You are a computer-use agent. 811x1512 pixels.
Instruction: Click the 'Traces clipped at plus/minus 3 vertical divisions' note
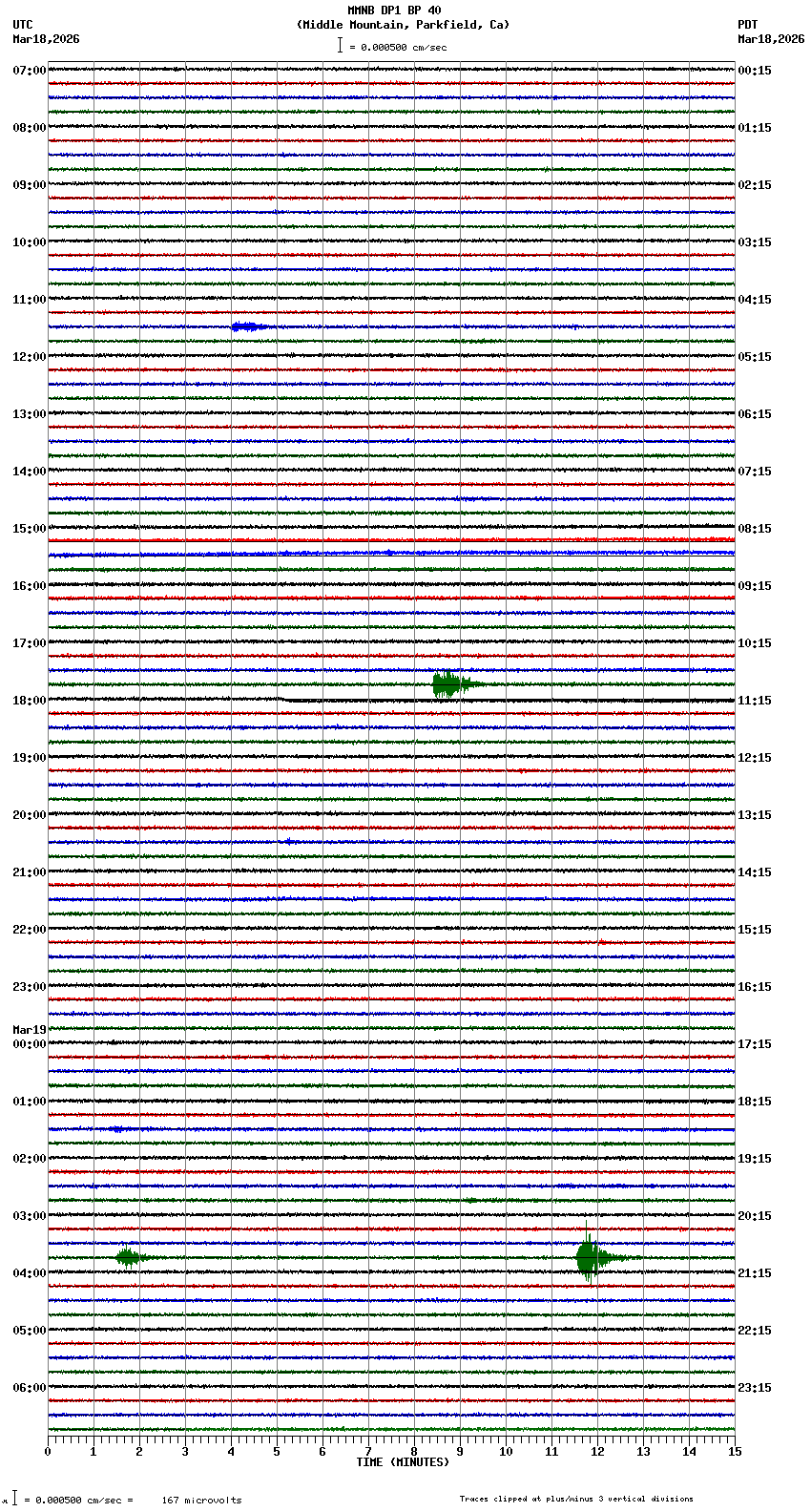(x=576, y=1499)
